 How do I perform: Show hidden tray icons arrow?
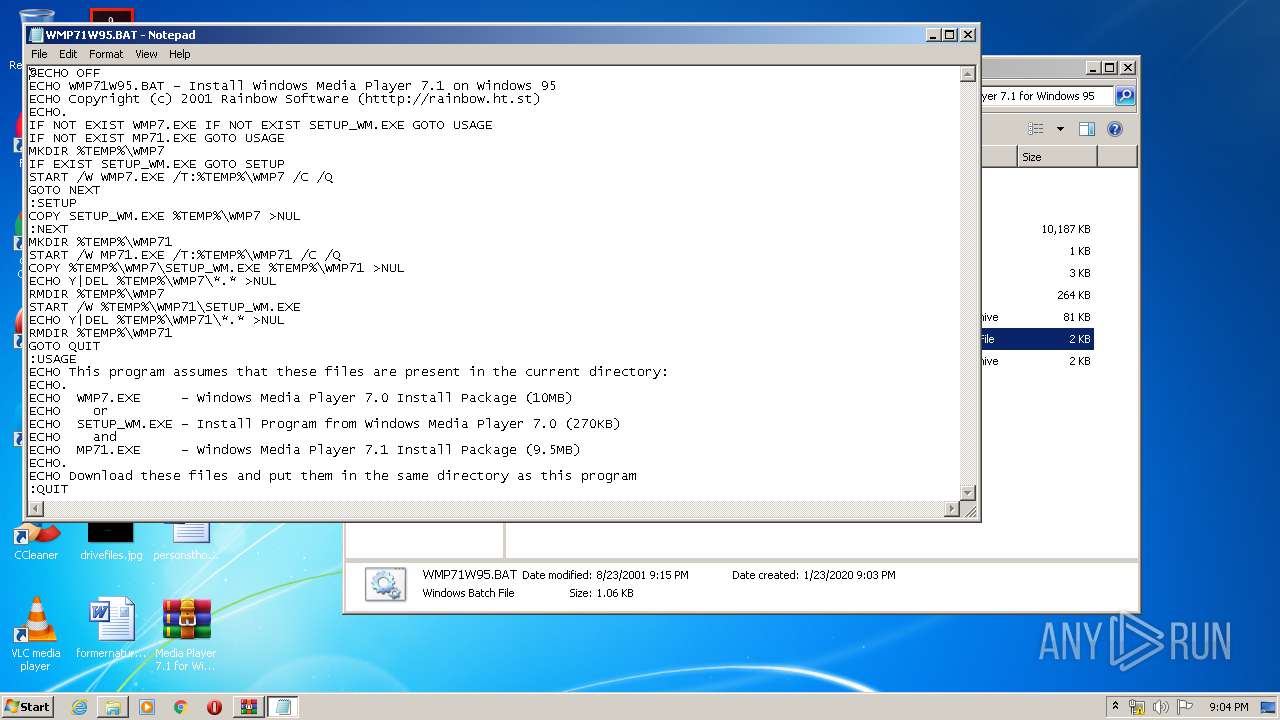click(x=1116, y=706)
